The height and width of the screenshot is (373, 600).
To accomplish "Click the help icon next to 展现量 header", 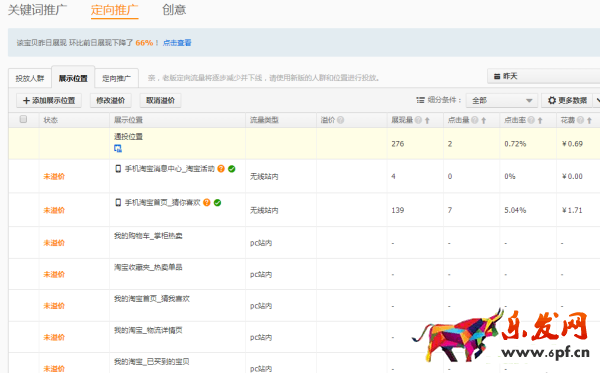I will [418, 120].
